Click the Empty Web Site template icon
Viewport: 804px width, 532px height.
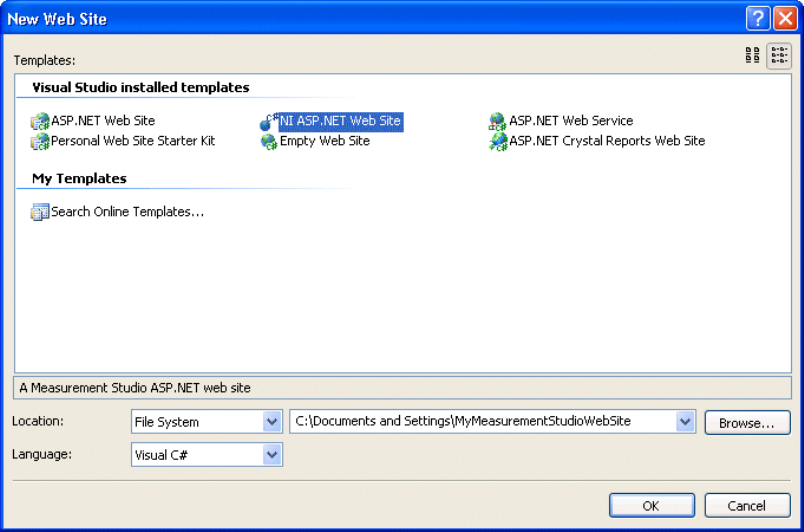[x=269, y=141]
